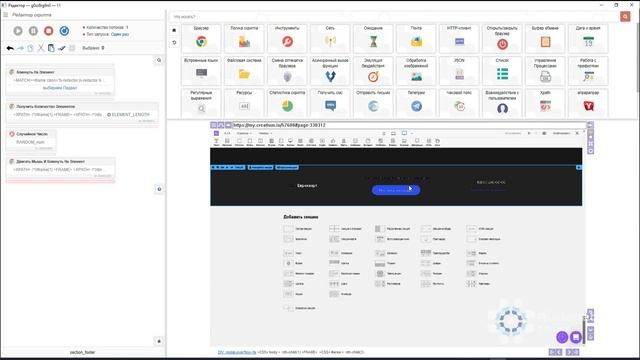Image resolution: width=640 pixels, height=360 pixels.
Task: Open the Список list module
Action: click(502, 71)
